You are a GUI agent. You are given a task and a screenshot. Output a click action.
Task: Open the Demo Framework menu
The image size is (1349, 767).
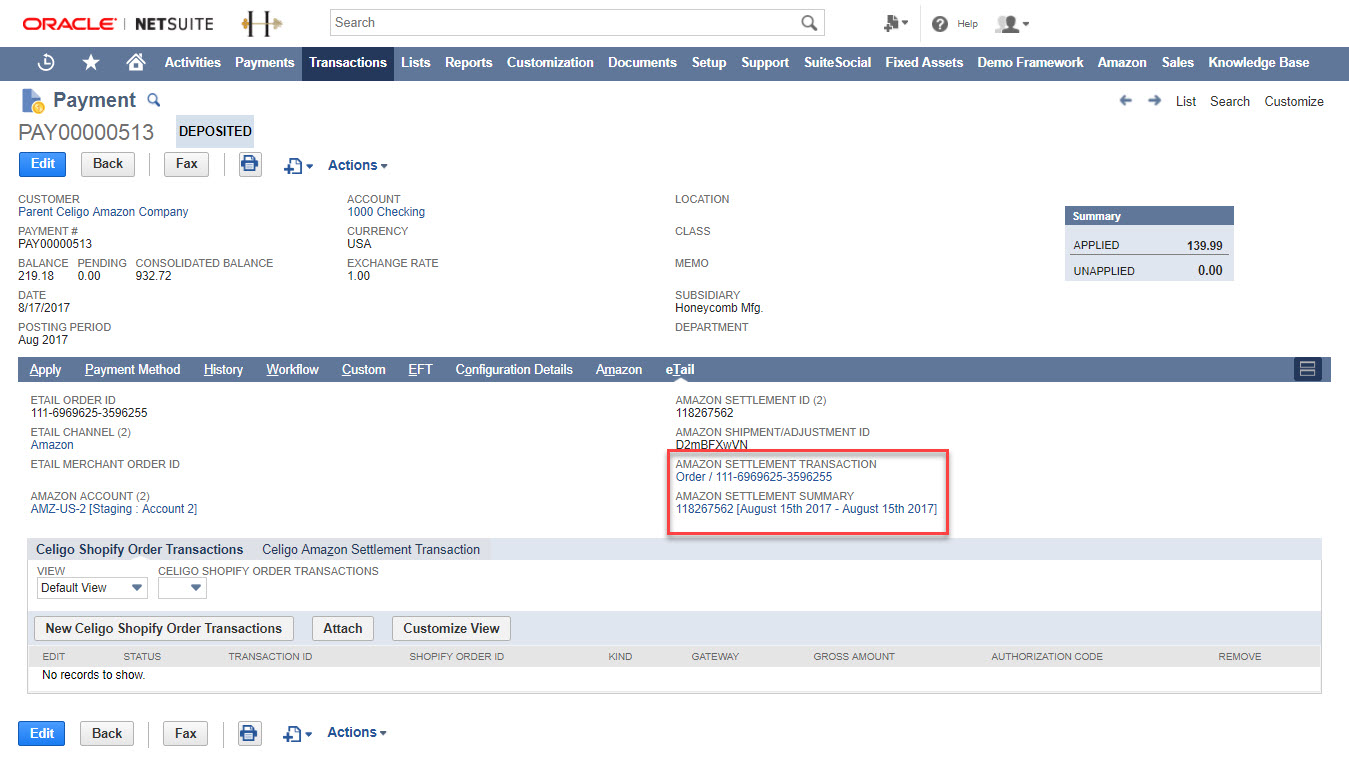pos(1031,63)
